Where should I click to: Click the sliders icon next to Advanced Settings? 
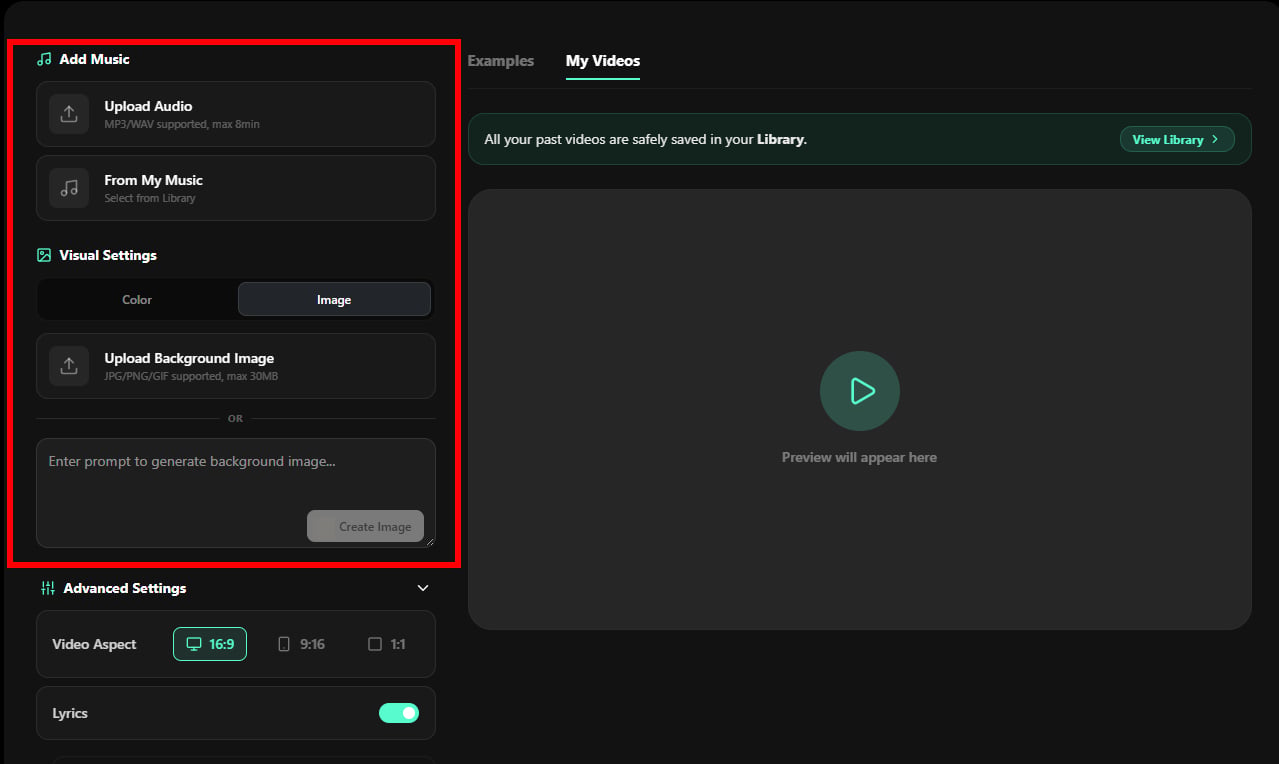point(48,588)
